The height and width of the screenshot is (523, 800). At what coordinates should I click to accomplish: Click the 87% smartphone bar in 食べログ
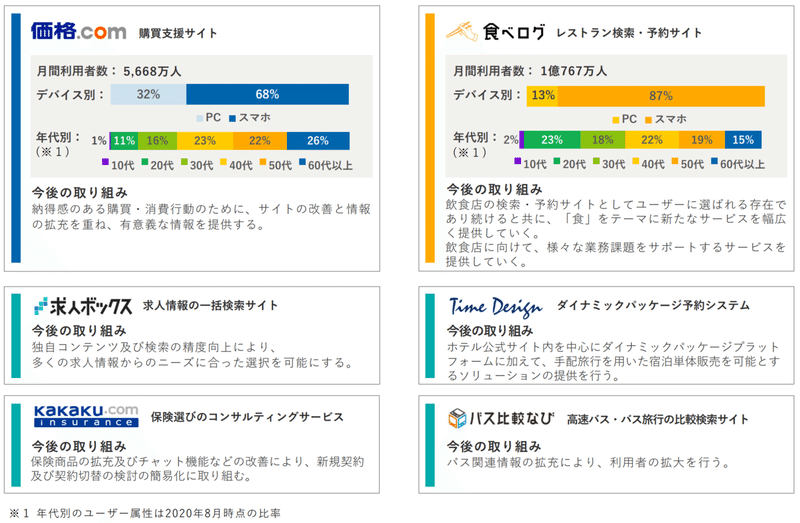click(x=660, y=95)
